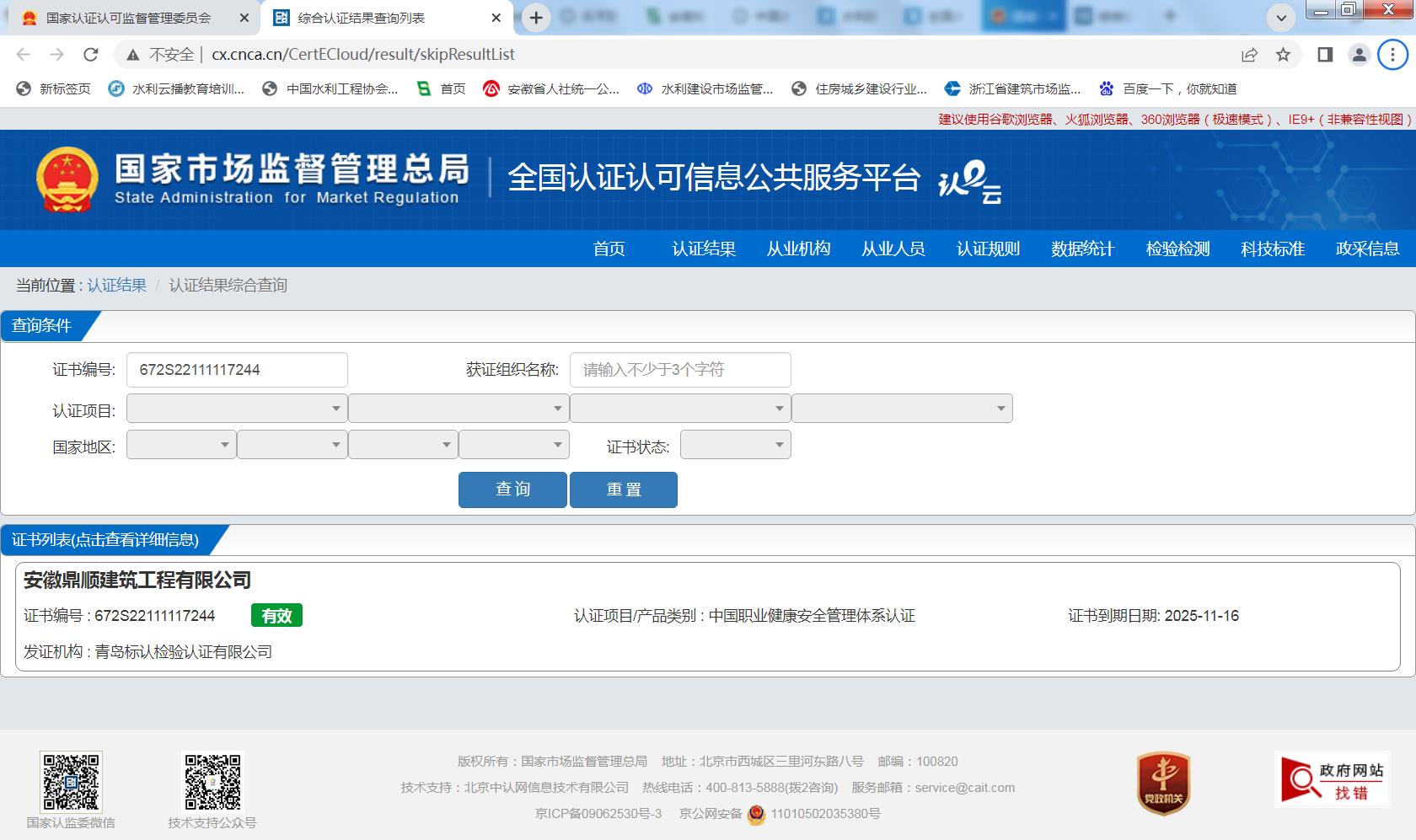Reload the page with the refresh icon
Screen dimensions: 1416x840
(x=90, y=55)
